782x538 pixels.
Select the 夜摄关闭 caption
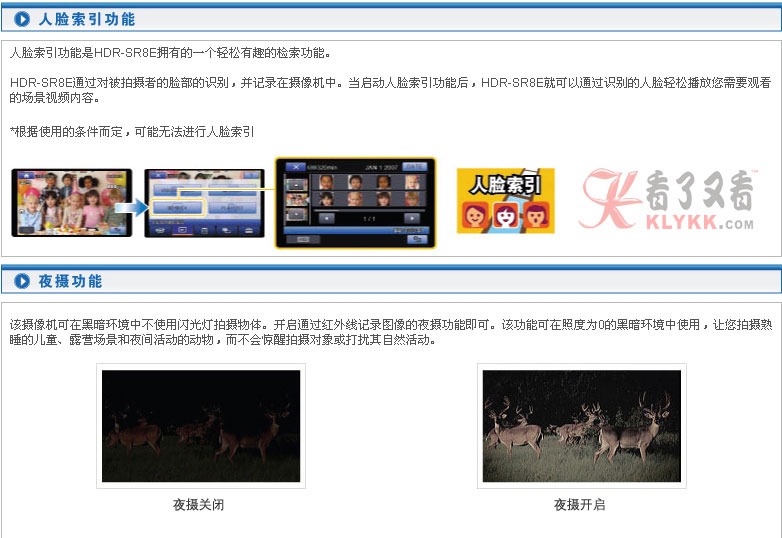[x=198, y=505]
